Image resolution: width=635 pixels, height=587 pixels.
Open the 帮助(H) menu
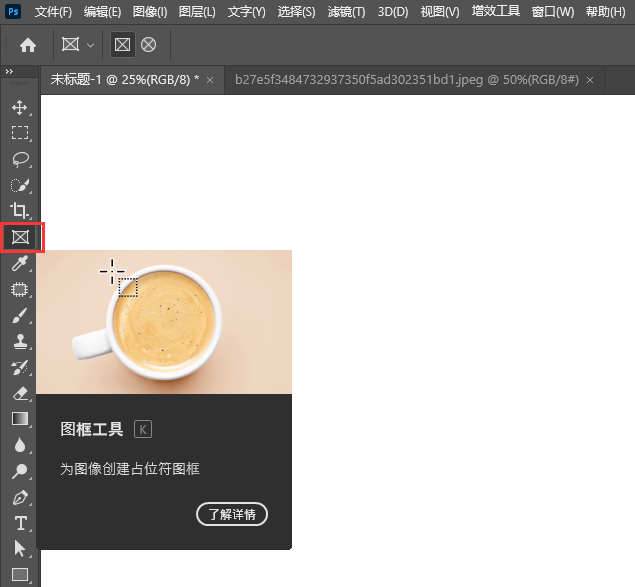click(605, 12)
